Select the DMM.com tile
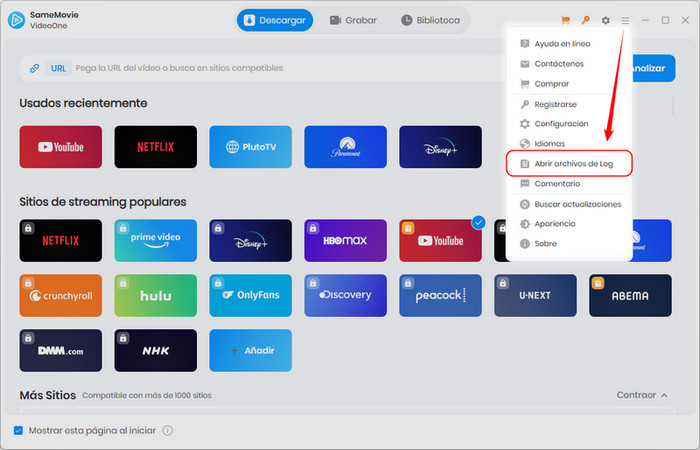The width and height of the screenshot is (700, 450). (61, 350)
